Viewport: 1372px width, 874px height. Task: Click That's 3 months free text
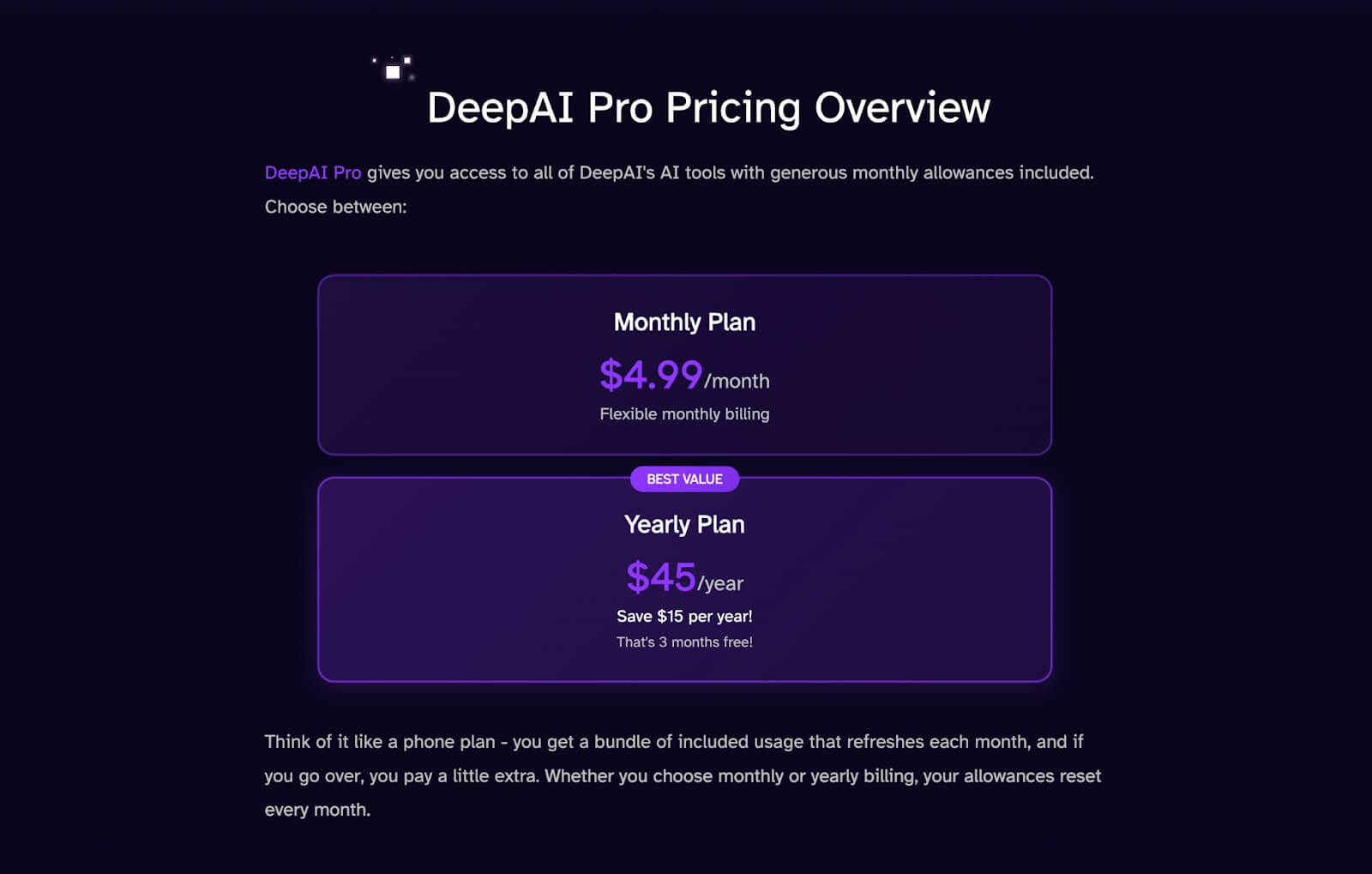click(x=684, y=642)
